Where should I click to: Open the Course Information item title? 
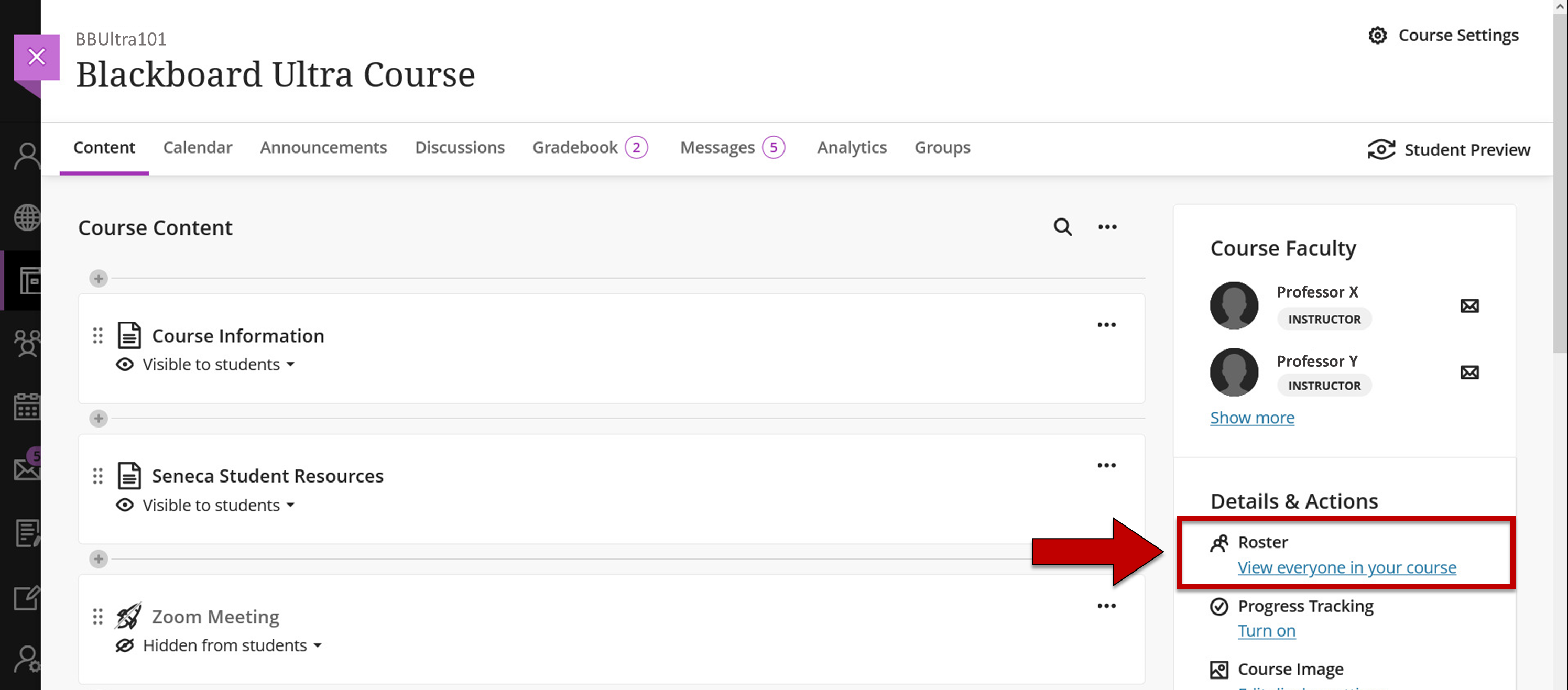238,336
